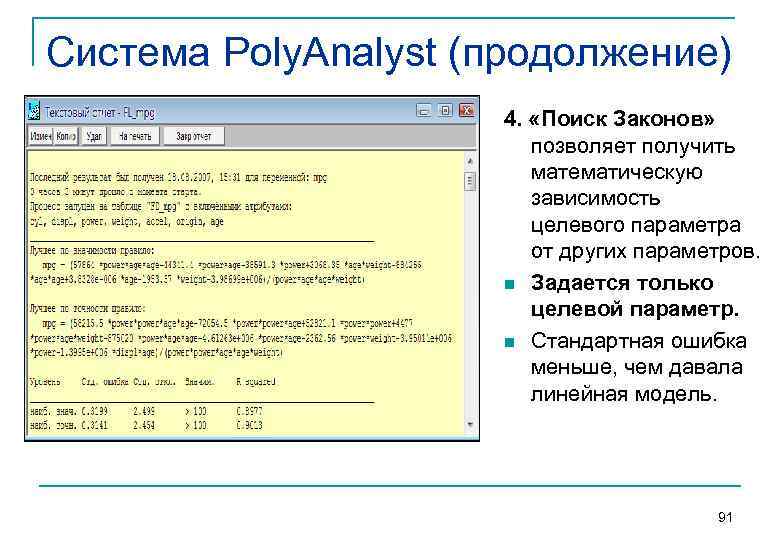Click the Текстовый отчет - FL_mpg title text
This screenshot has height=540, width=780.
tap(99, 113)
